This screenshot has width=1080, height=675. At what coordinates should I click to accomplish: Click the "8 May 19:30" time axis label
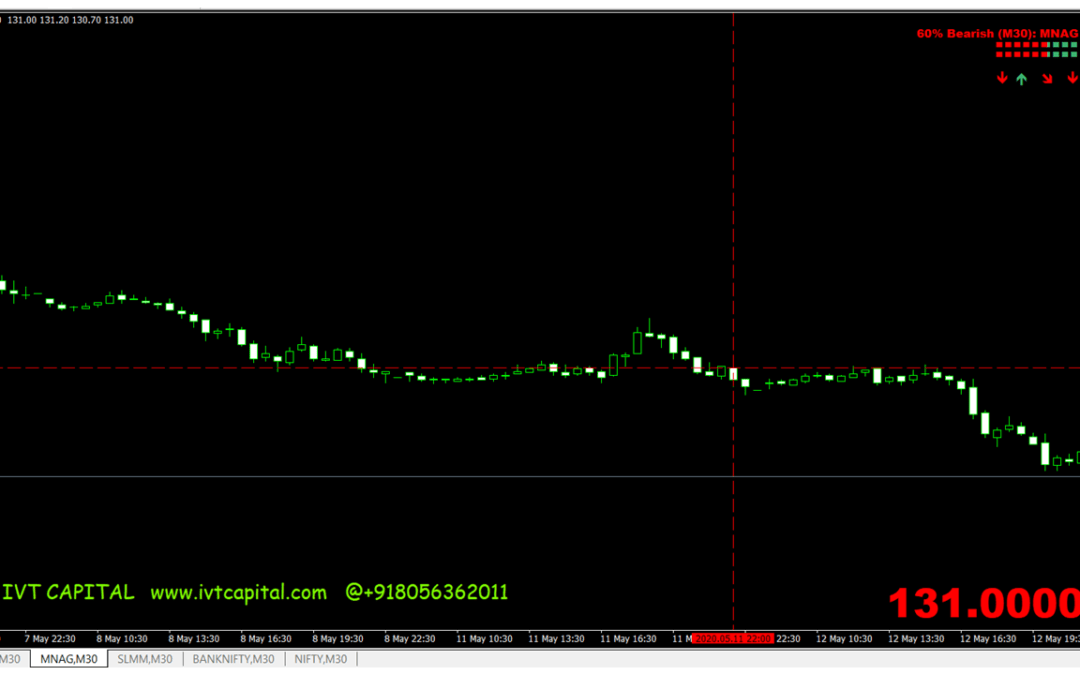coord(338,638)
